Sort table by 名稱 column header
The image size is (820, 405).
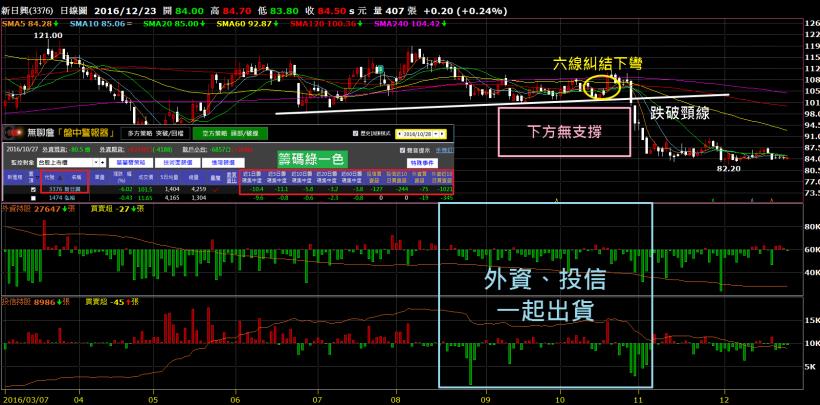76,177
